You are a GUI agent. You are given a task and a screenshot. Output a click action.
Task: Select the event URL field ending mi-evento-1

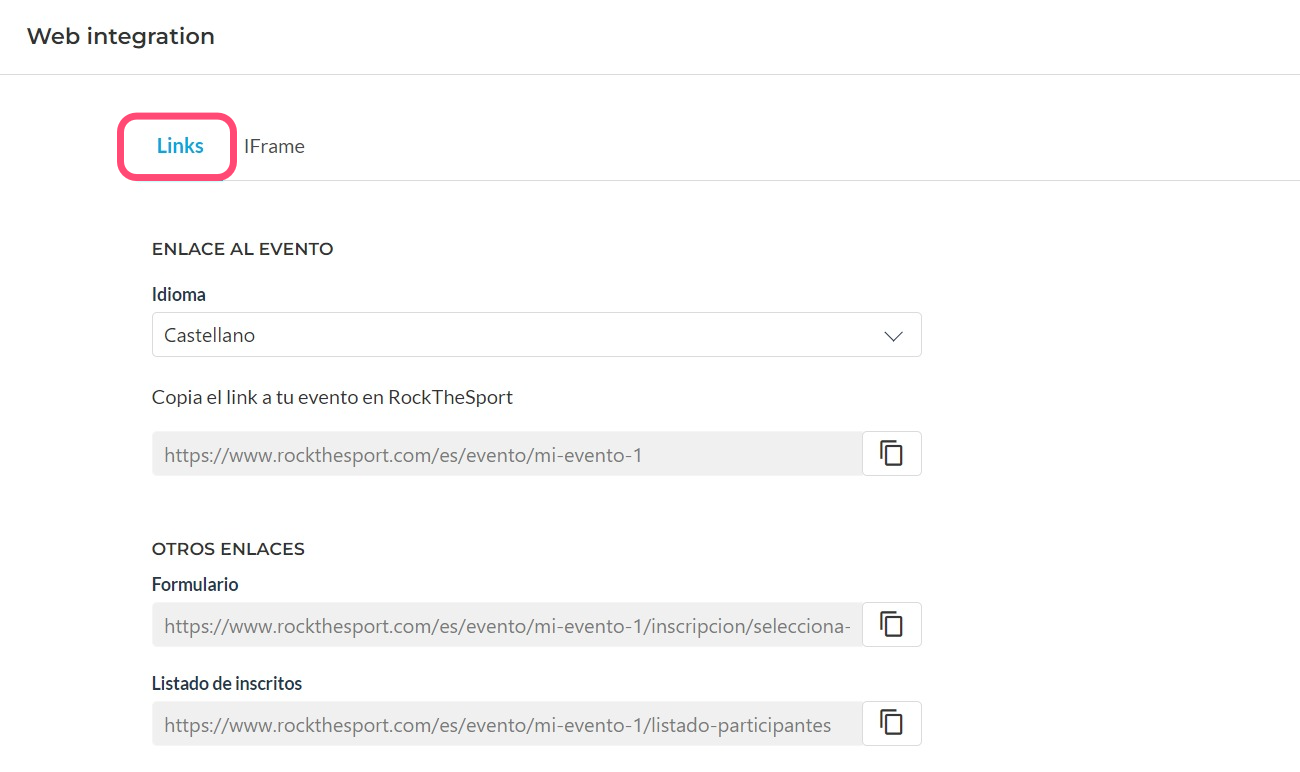[x=507, y=454]
